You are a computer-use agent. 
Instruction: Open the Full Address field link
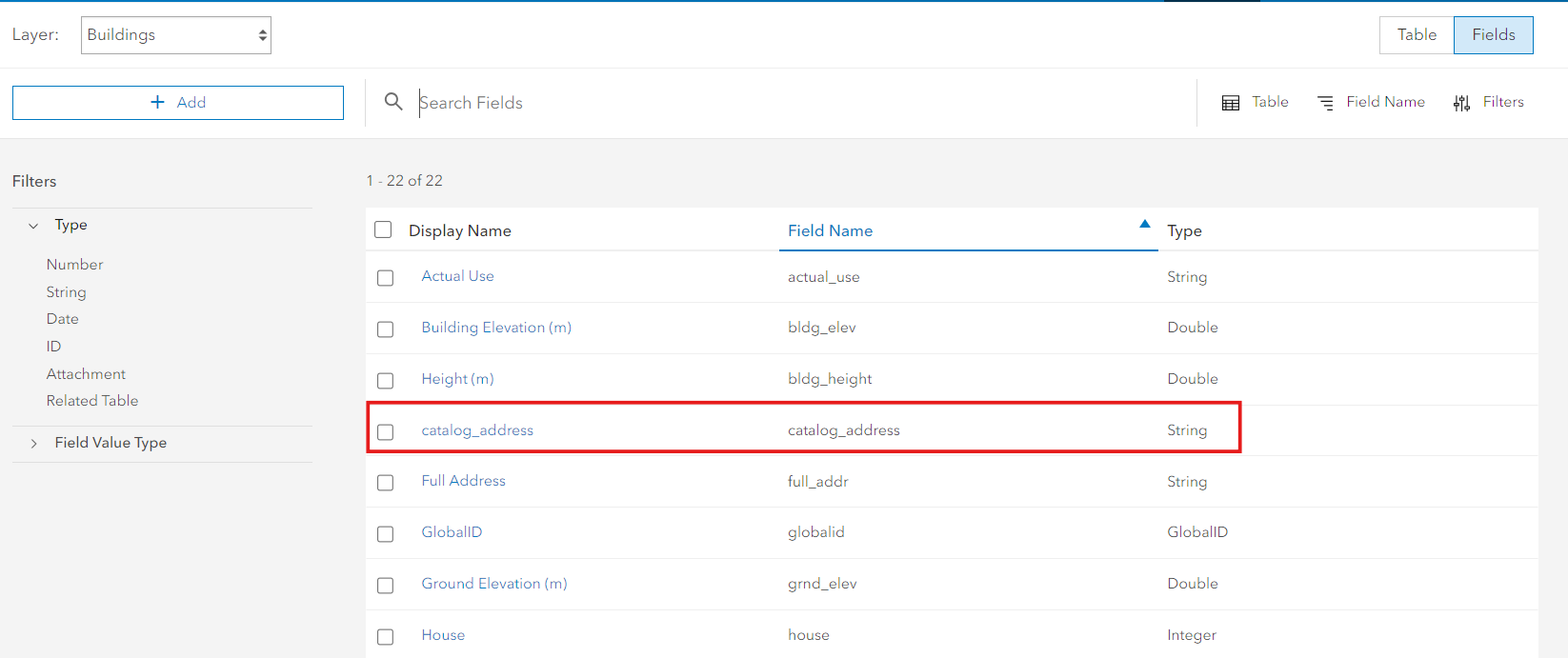[463, 481]
